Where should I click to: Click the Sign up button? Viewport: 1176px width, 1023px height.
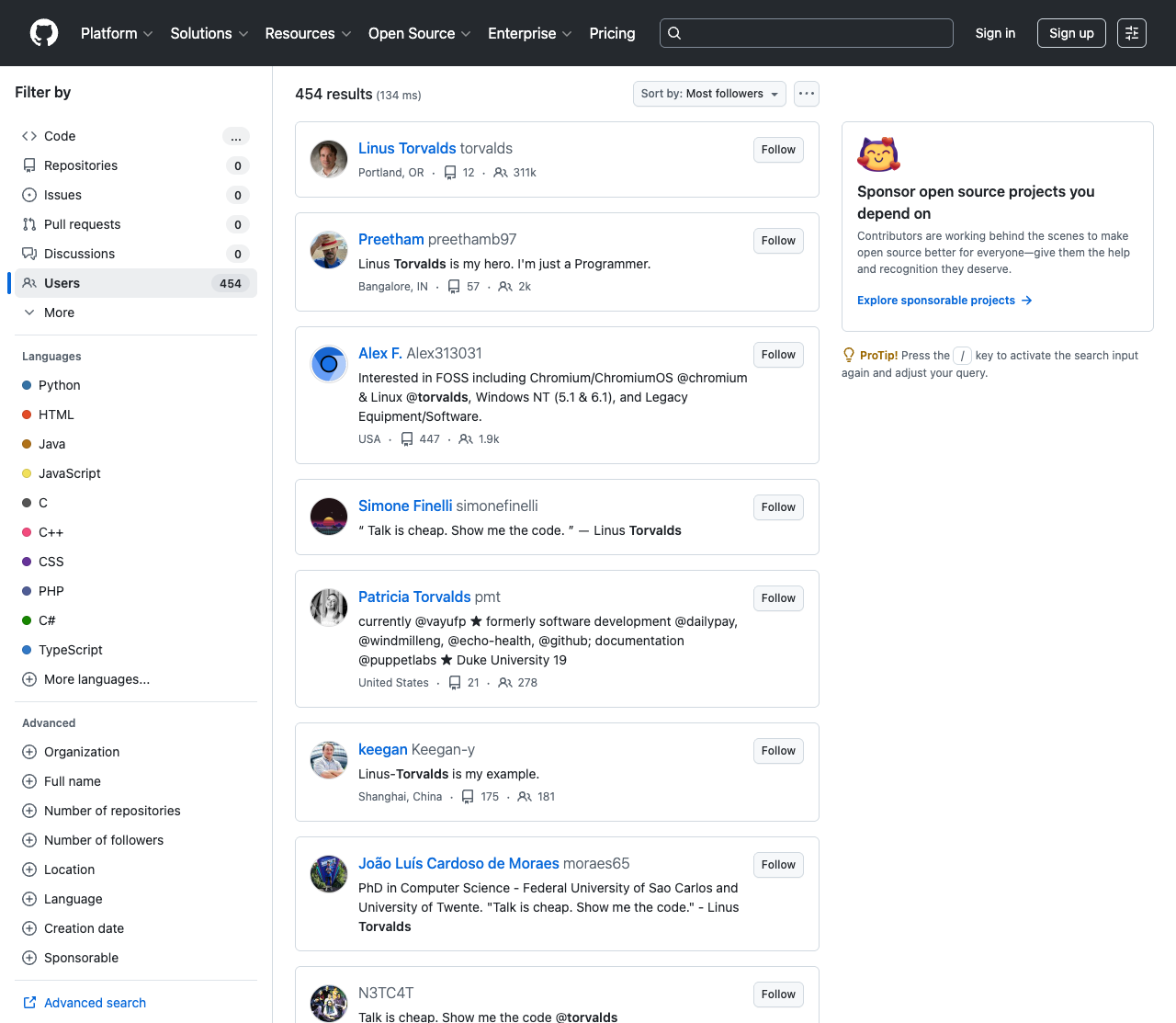1071,33
